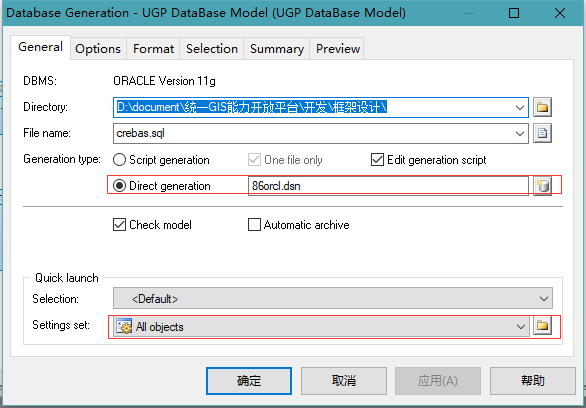Viewport: 586px width, 408px height.
Task: Go to the Summary tab
Action: (x=277, y=49)
